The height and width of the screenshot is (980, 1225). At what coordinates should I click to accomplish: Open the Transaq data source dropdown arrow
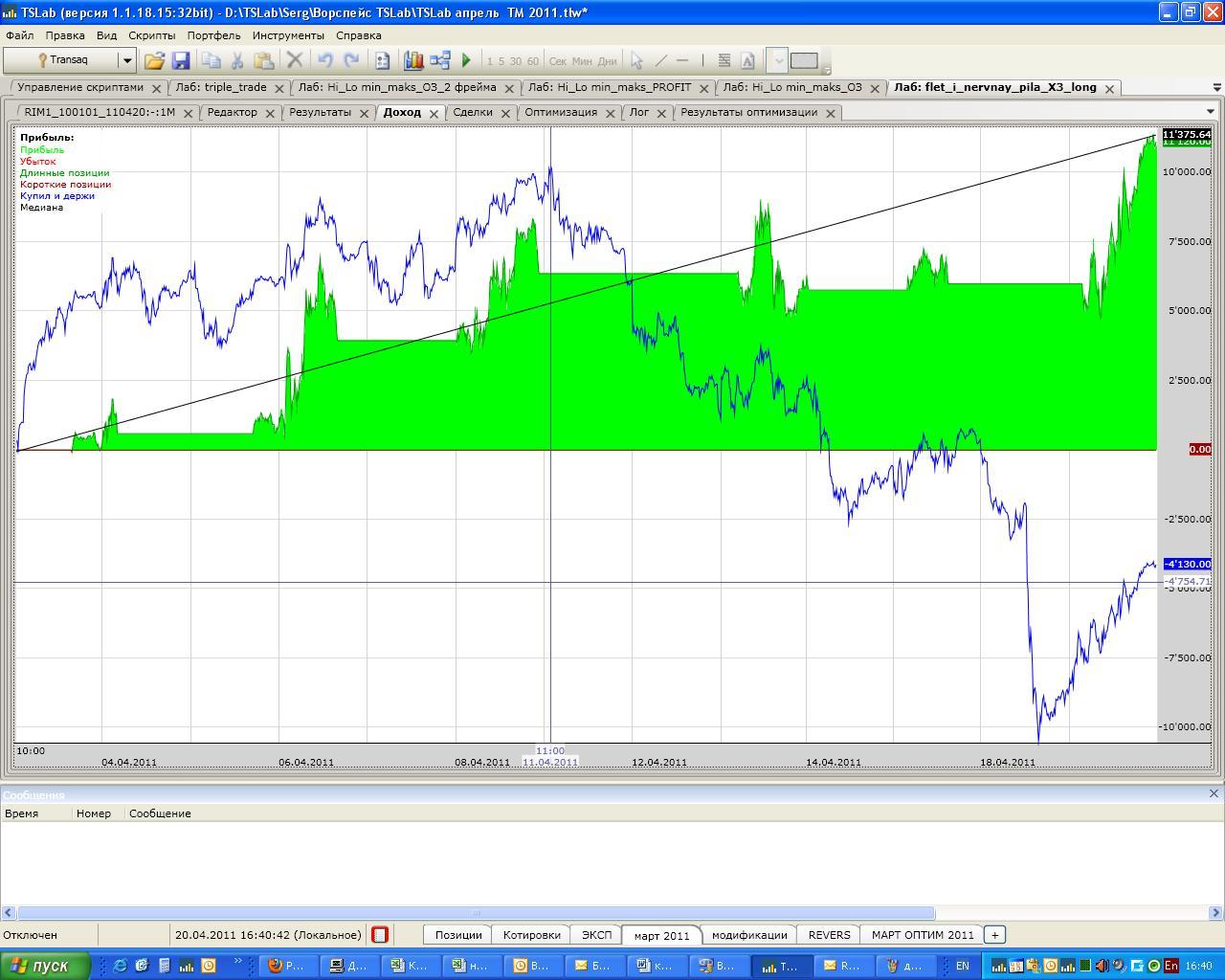[126, 60]
